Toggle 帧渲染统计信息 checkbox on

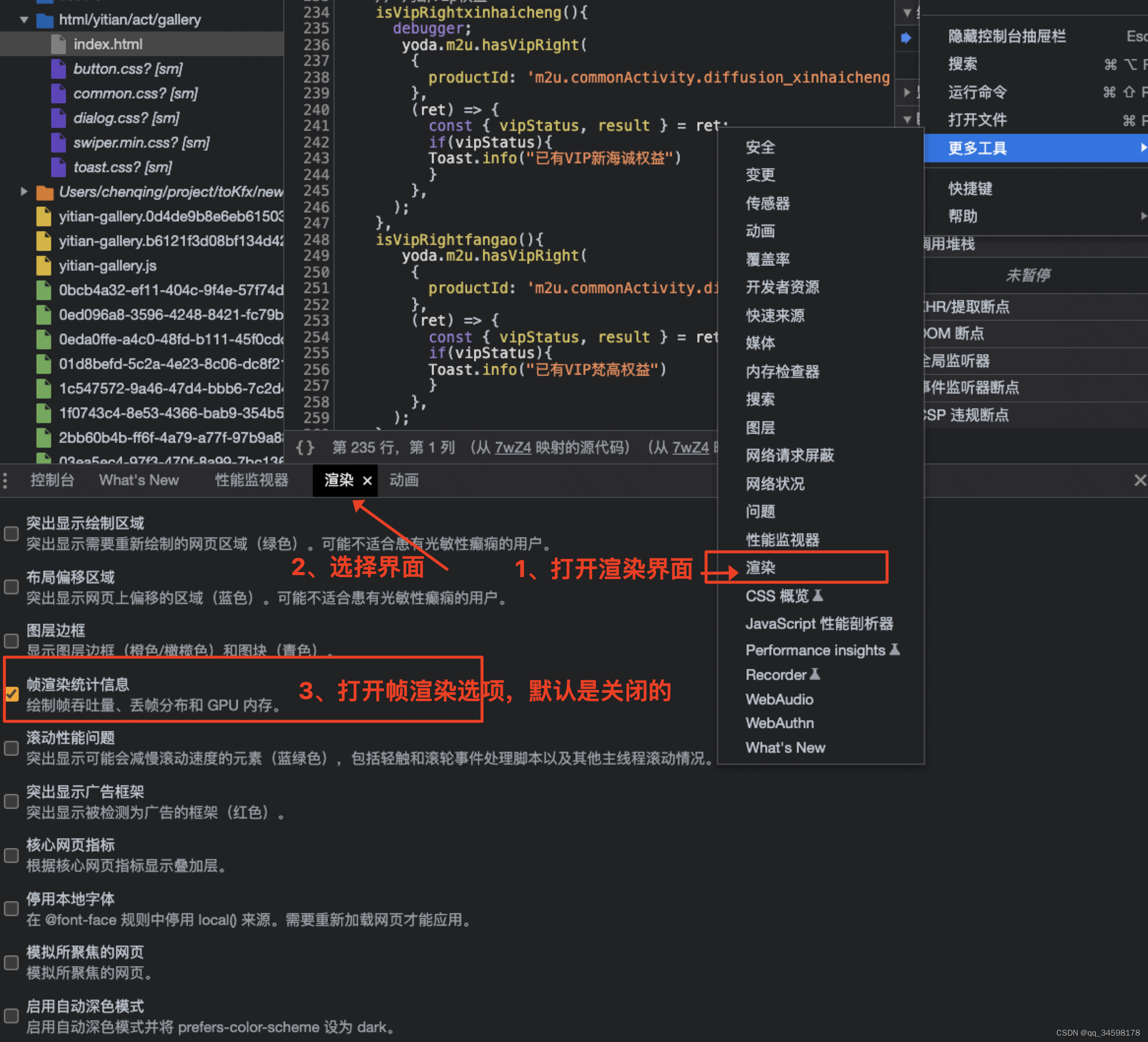13,694
